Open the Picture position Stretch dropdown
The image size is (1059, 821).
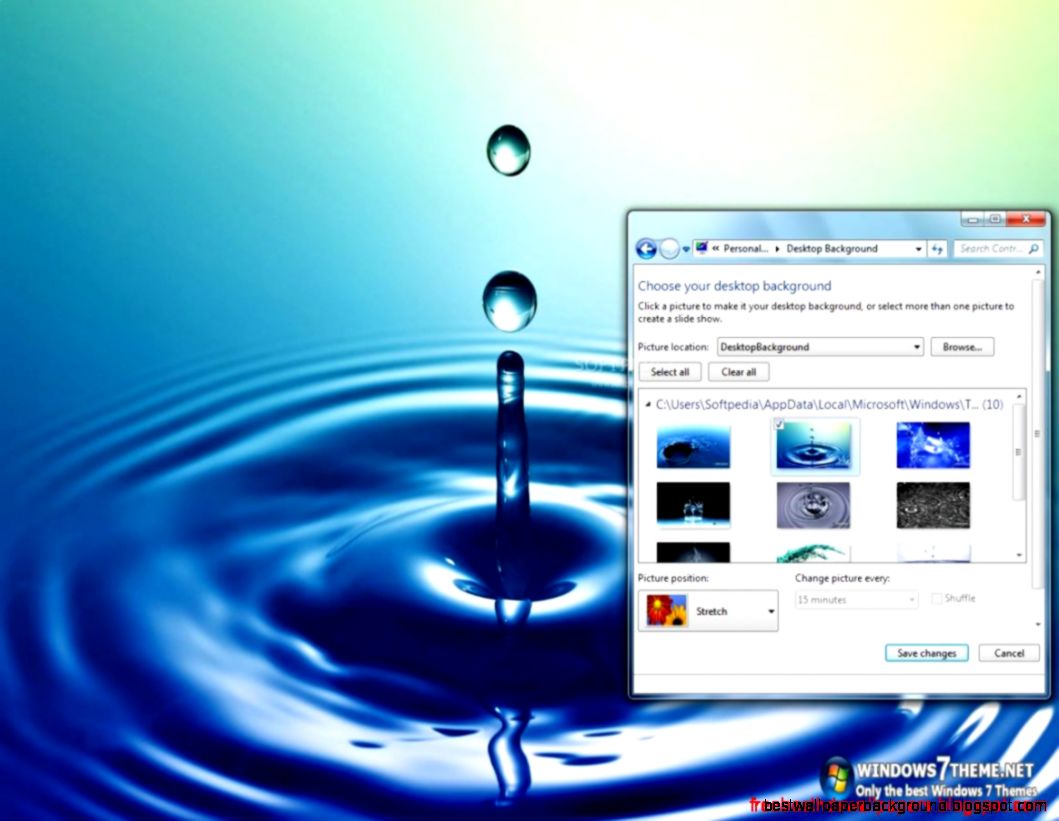click(708, 611)
